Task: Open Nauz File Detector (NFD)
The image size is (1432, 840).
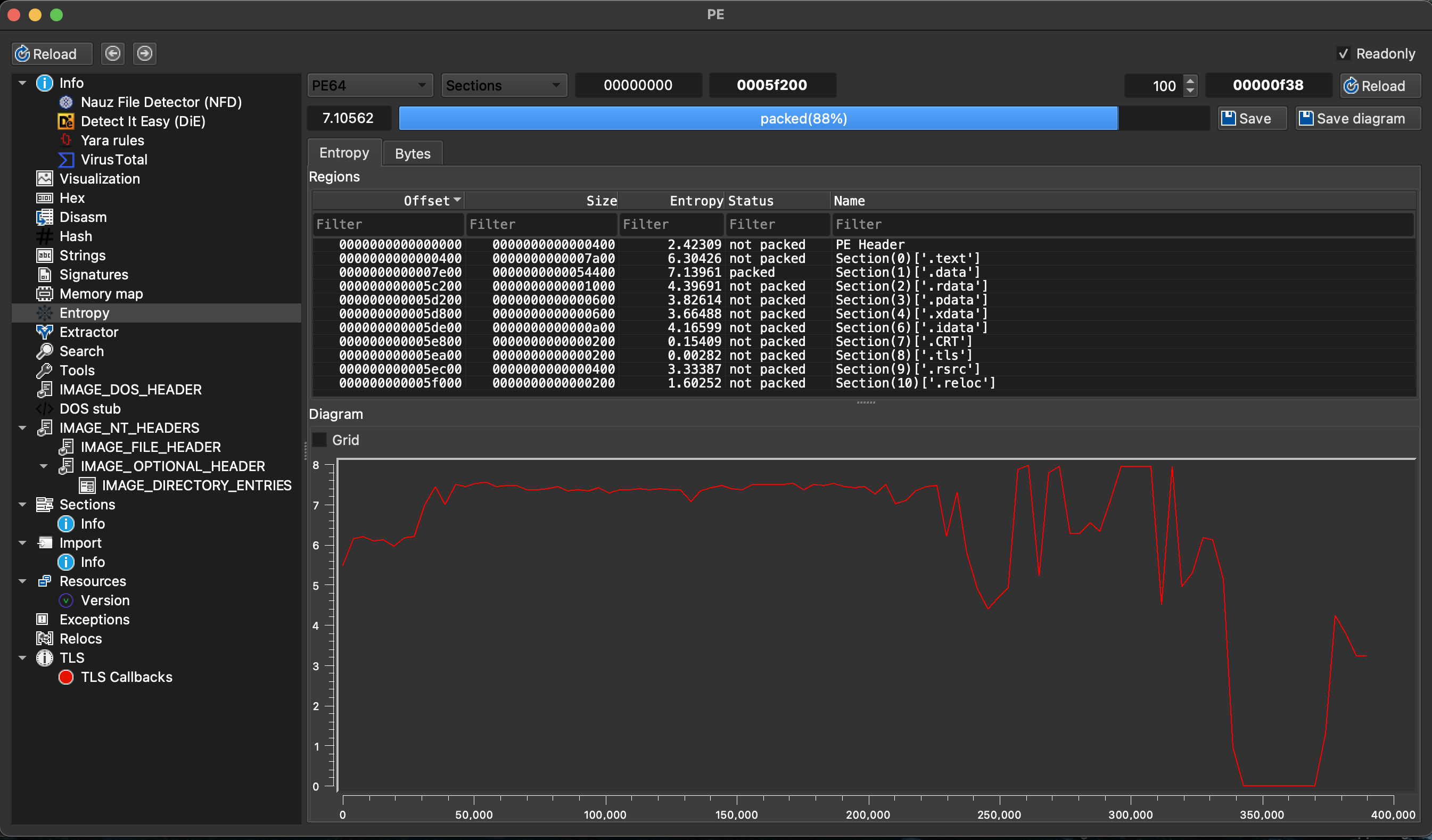Action: click(161, 102)
